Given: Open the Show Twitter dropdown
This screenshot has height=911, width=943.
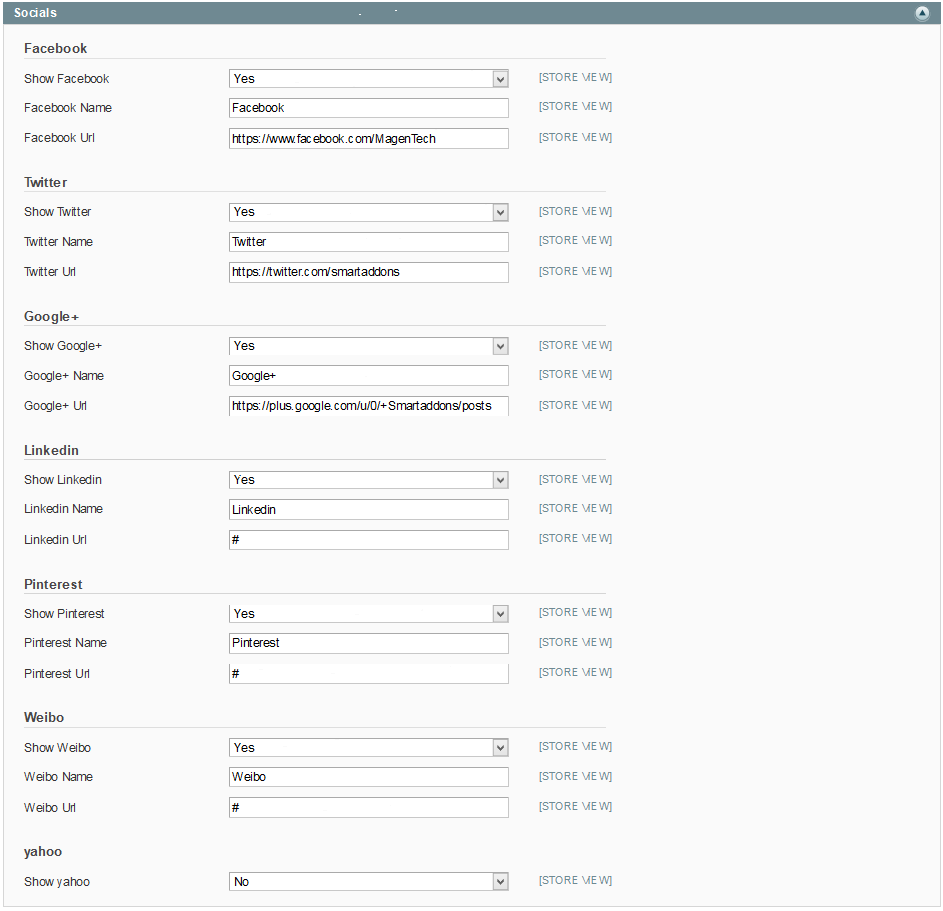Looking at the screenshot, I should [369, 212].
